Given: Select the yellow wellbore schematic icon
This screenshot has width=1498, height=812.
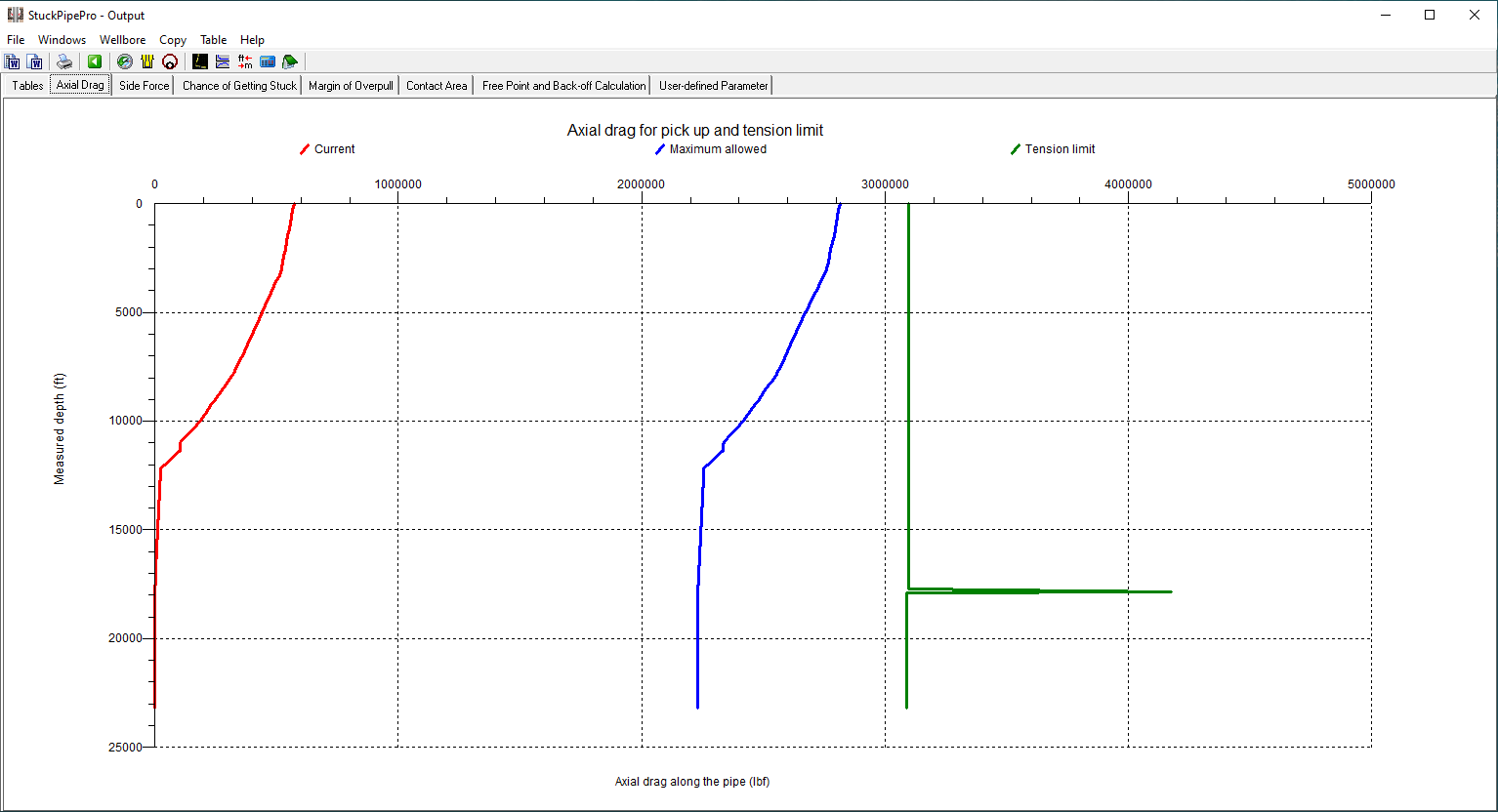Looking at the screenshot, I should [x=147, y=61].
